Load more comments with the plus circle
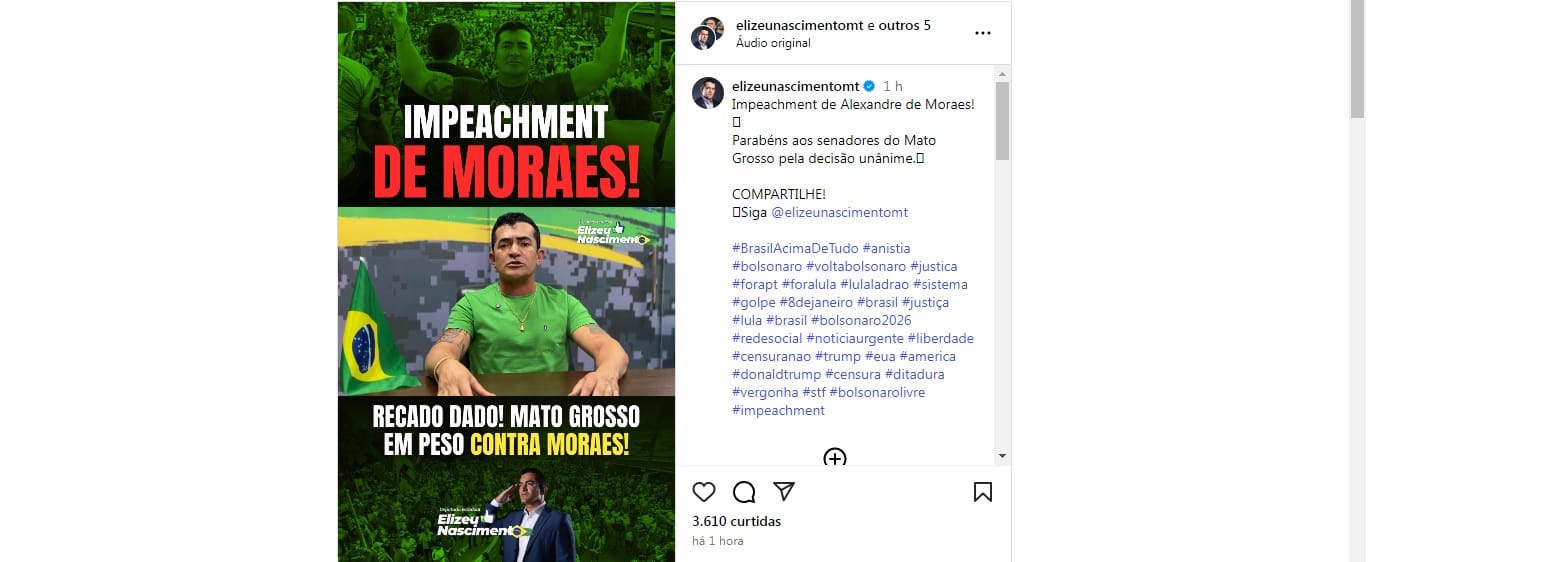1561x562 pixels. pos(835,457)
